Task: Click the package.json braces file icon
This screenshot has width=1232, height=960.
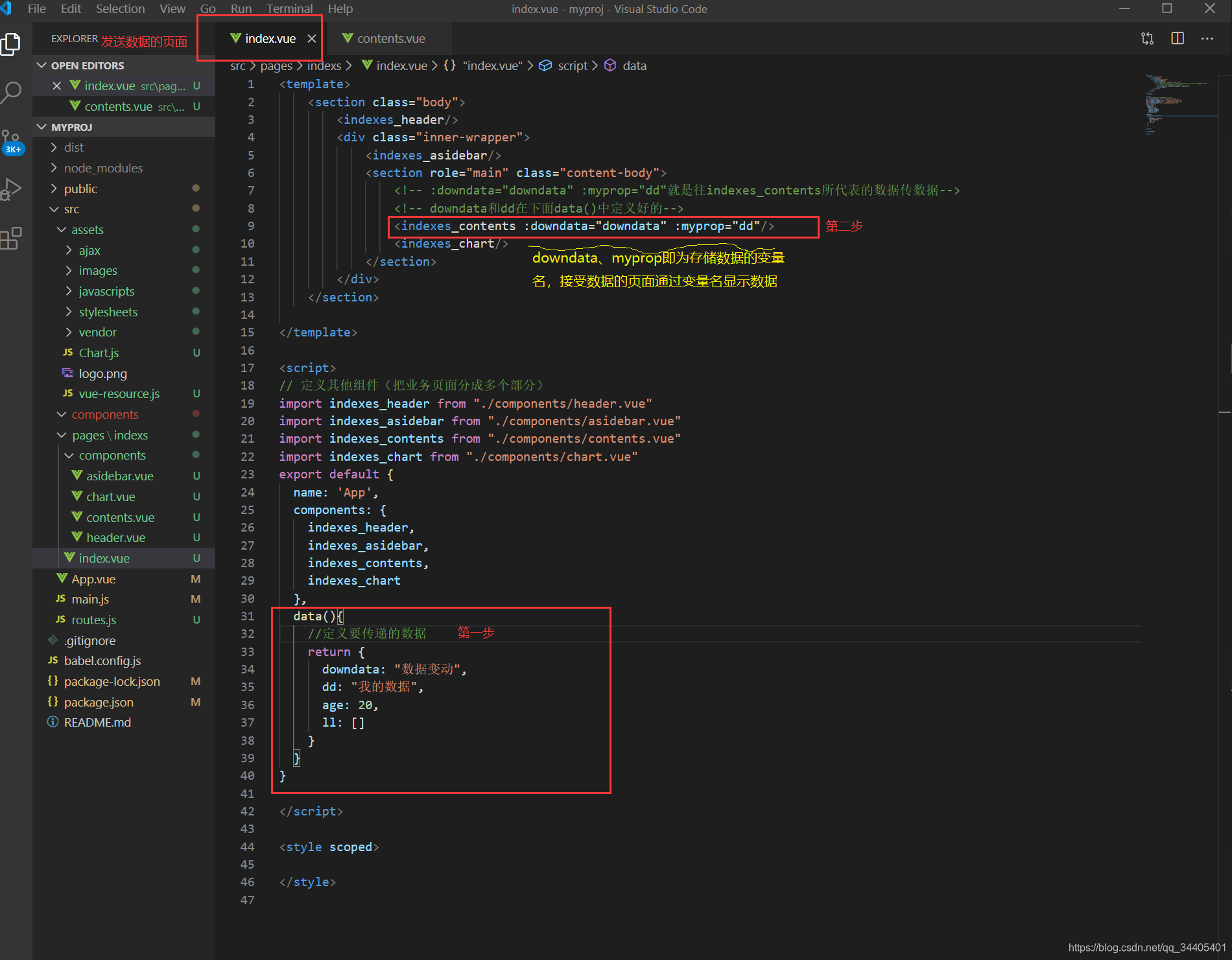Action: (x=53, y=702)
